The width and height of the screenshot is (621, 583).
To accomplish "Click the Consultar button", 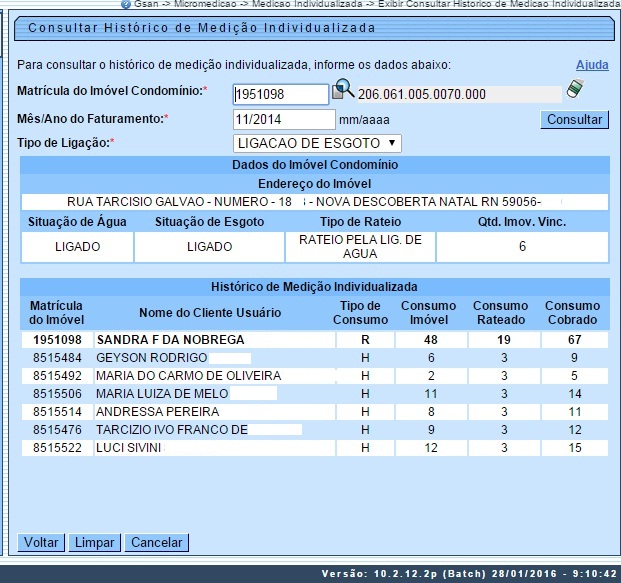I will tap(574, 120).
